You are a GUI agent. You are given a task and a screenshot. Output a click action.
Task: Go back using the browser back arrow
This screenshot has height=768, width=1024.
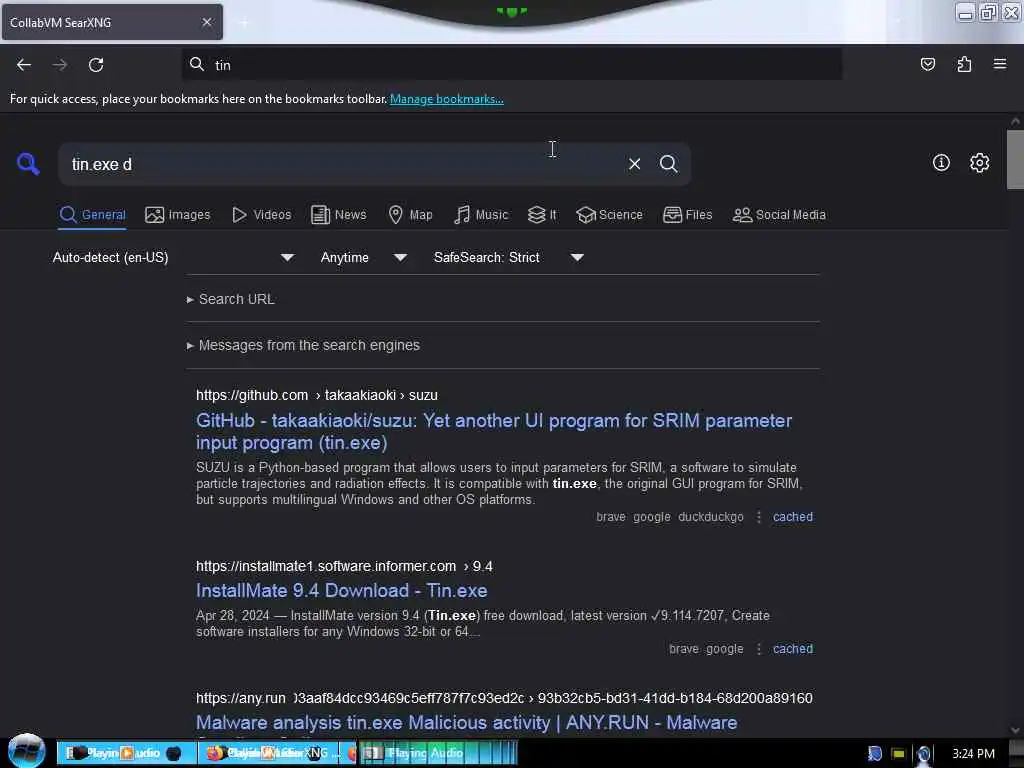pyautogui.click(x=24, y=65)
